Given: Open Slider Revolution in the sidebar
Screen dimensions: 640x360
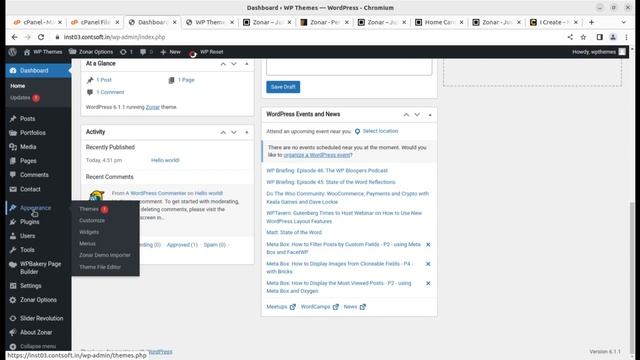Looking at the screenshot, I should point(42,318).
